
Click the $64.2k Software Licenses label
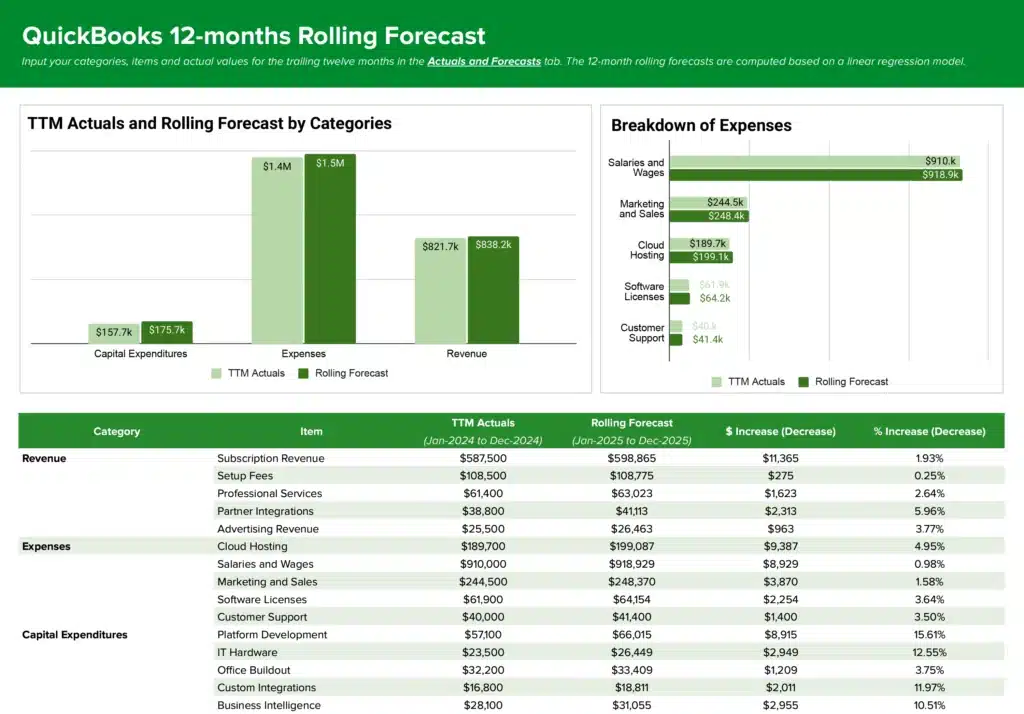point(714,299)
